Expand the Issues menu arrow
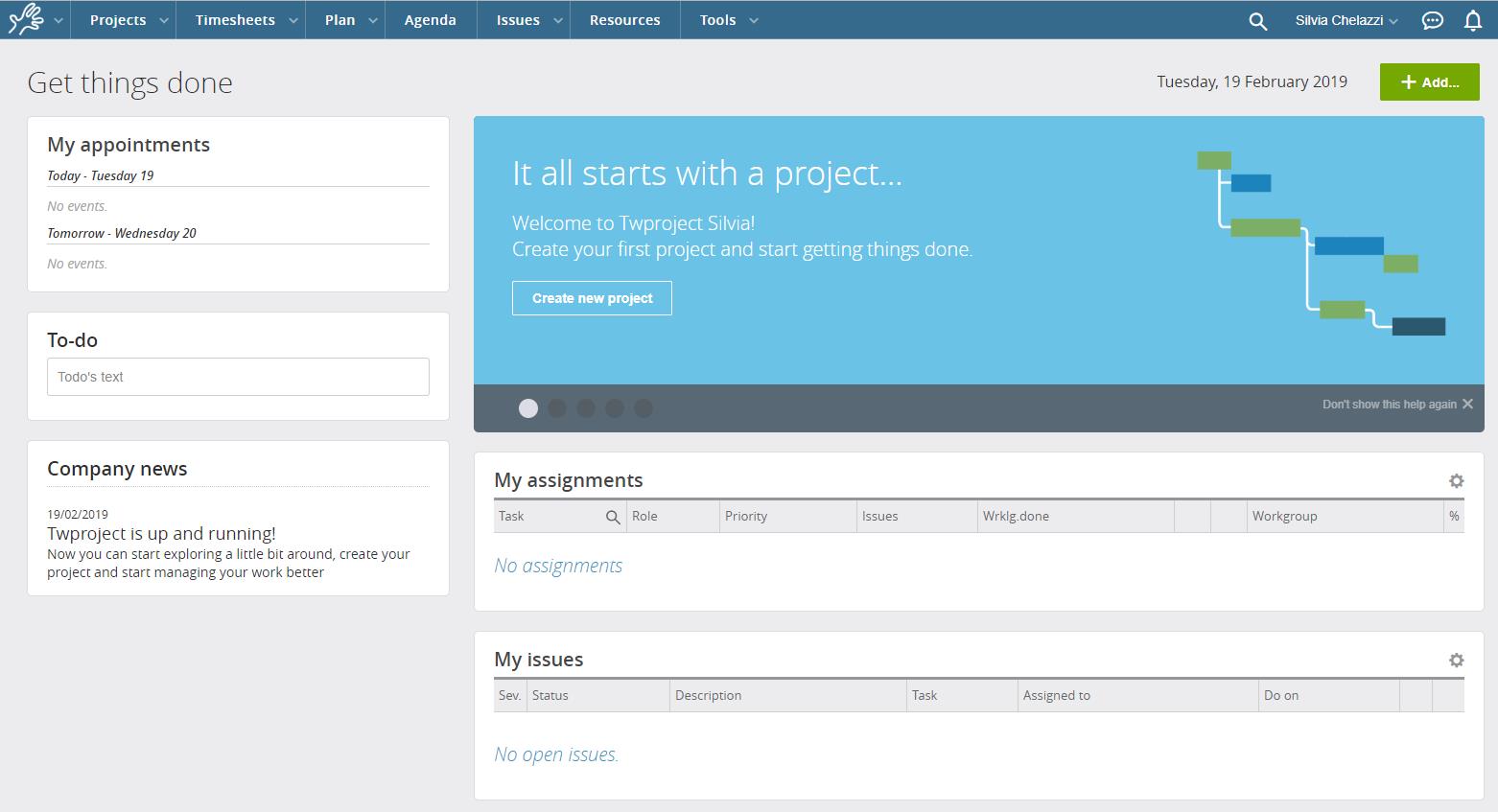Viewport: 1498px width, 812px height. [557, 20]
